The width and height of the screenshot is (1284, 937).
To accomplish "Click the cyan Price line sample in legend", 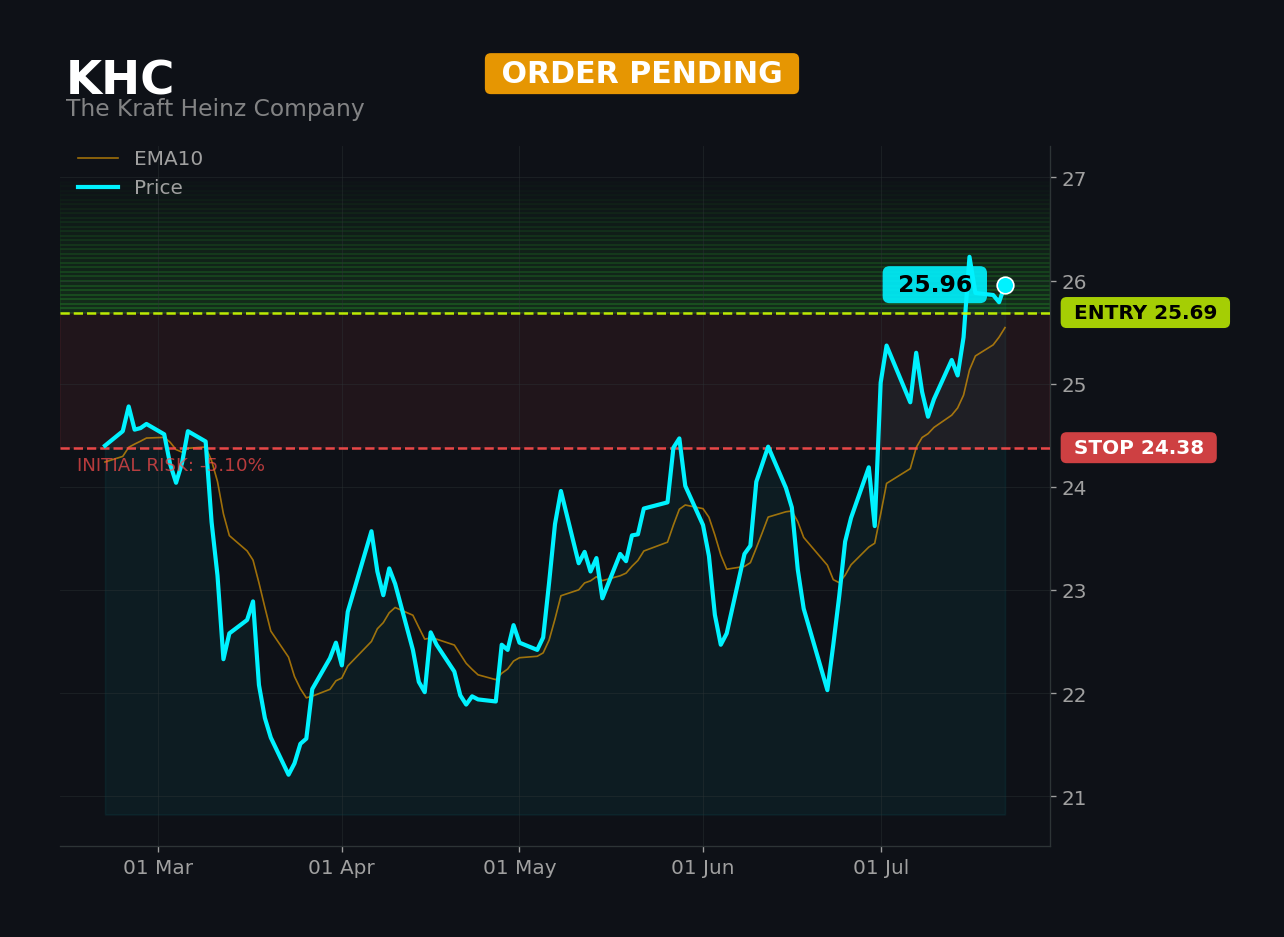I will [98, 188].
